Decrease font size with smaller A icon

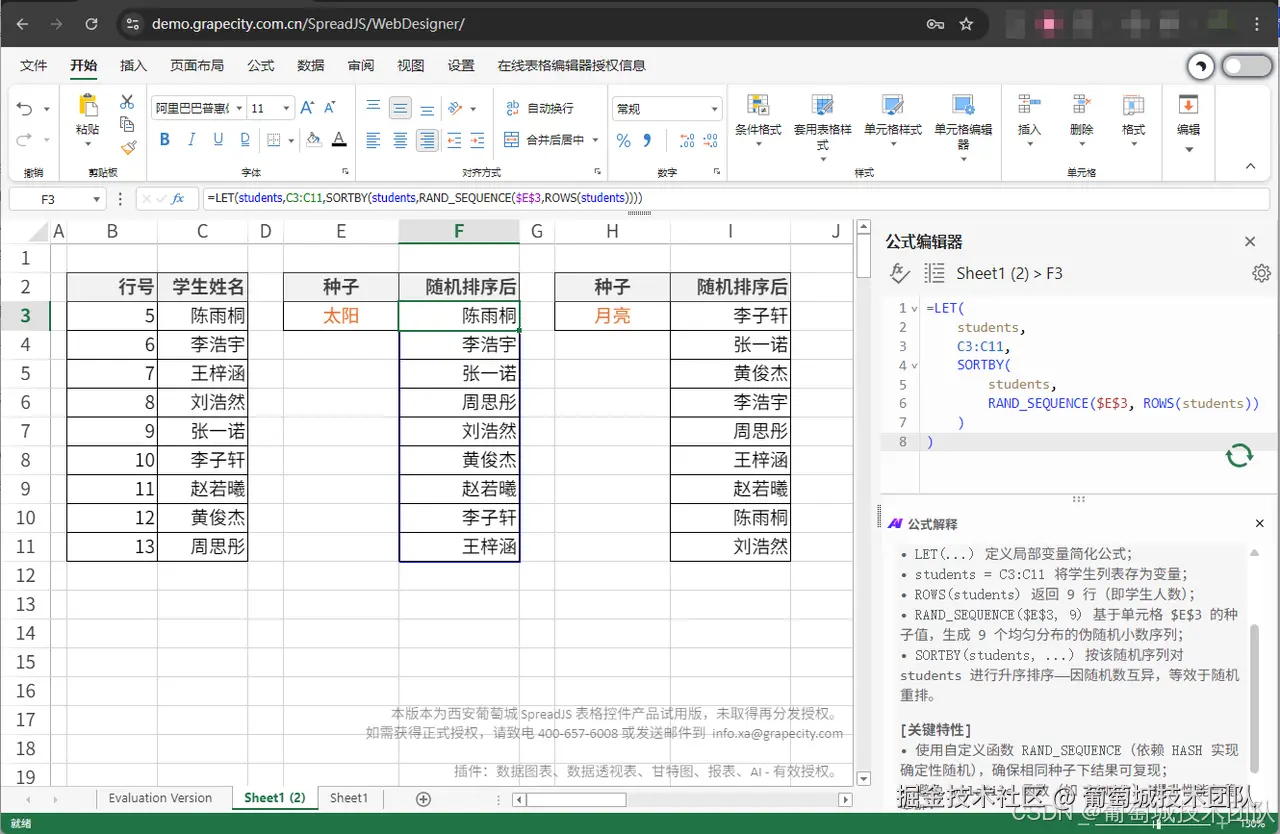pos(331,108)
